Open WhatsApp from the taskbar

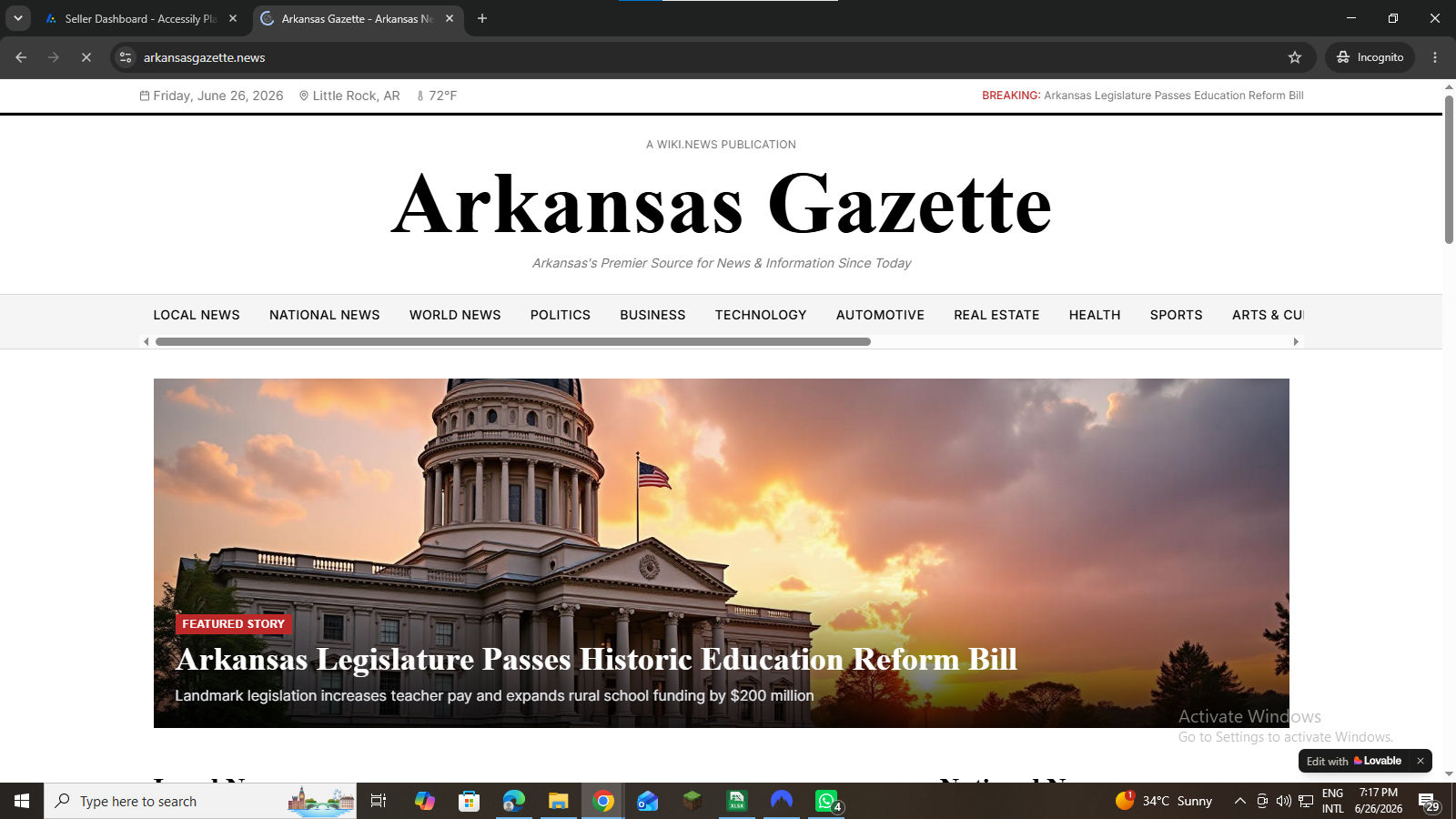click(x=826, y=801)
